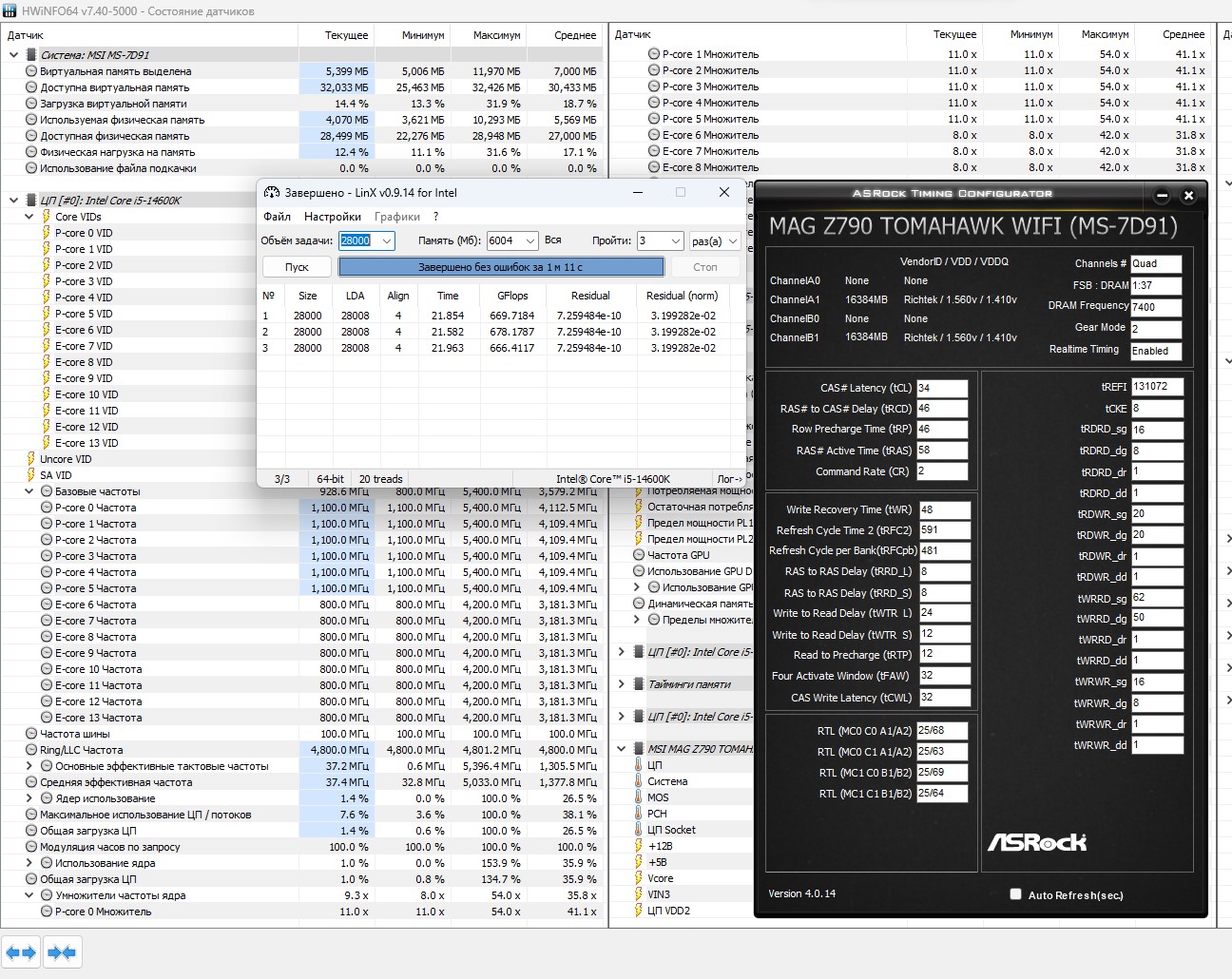
Task: Open the Графики menu in LinX
Action: click(x=397, y=217)
